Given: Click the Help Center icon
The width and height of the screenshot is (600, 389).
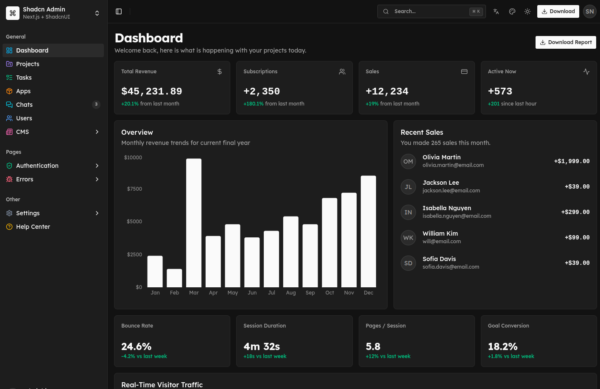Looking at the screenshot, I should pyautogui.click(x=9, y=226).
